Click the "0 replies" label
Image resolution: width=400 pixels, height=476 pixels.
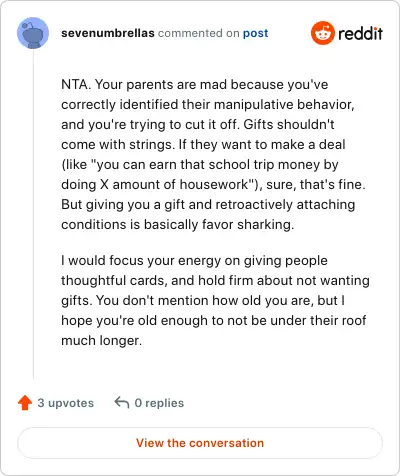click(159, 403)
